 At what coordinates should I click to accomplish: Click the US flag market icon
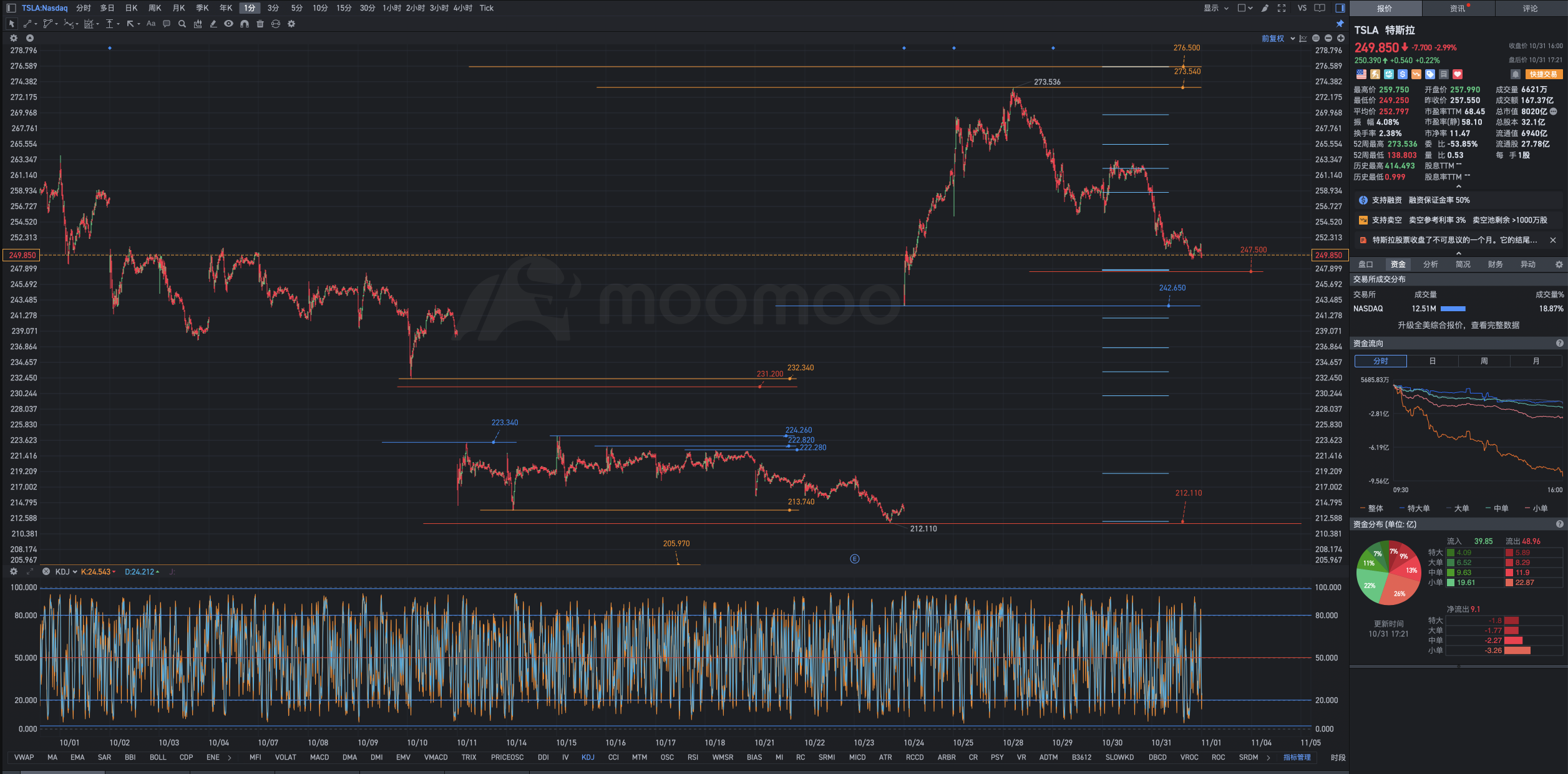click(x=1361, y=74)
